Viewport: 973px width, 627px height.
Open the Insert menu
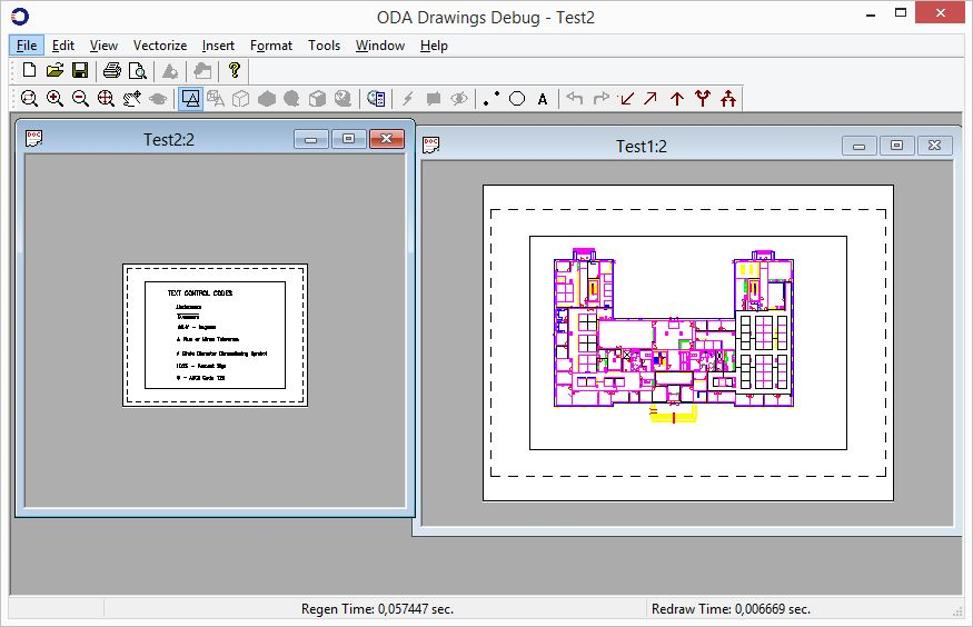pyautogui.click(x=218, y=45)
